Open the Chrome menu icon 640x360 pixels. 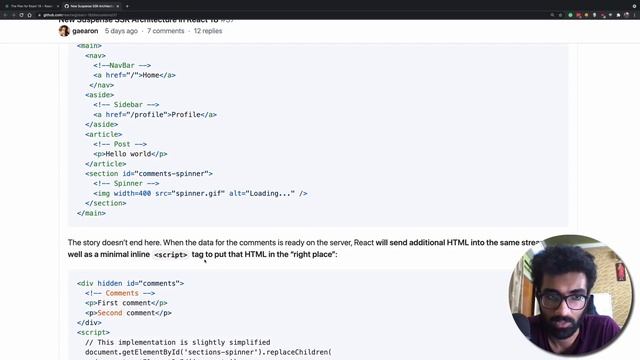tap(635, 15)
